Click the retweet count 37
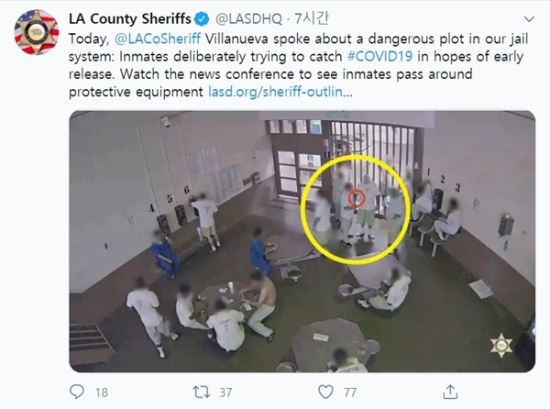The width and height of the screenshot is (550, 409). (226, 392)
